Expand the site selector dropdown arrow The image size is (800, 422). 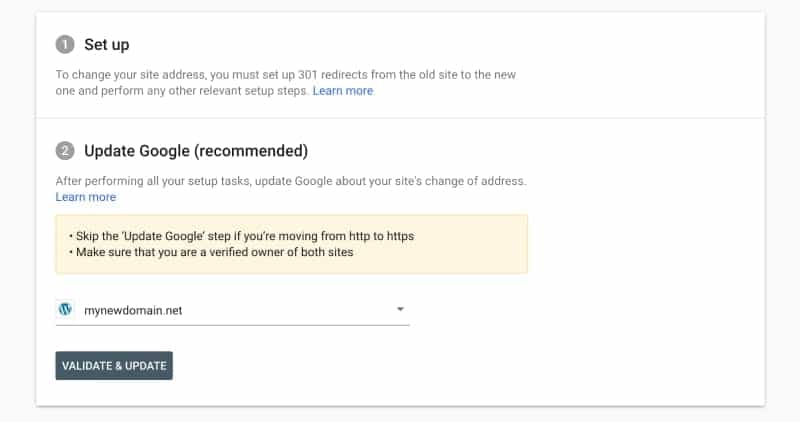click(400, 310)
